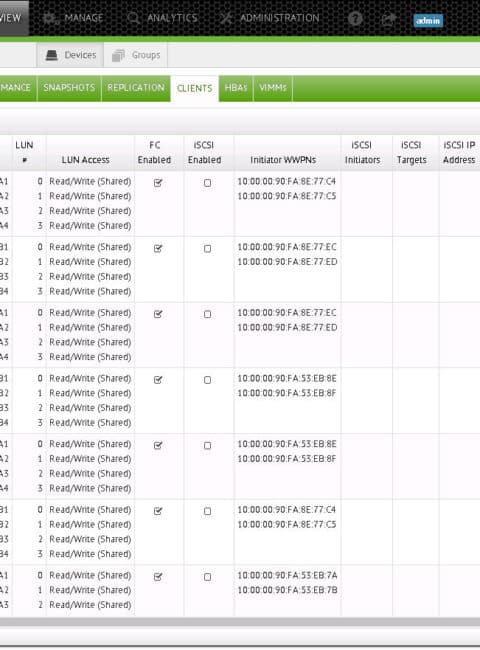Toggle iSCSI Enabled in second group with WWPN 77:EC

tap(207, 249)
